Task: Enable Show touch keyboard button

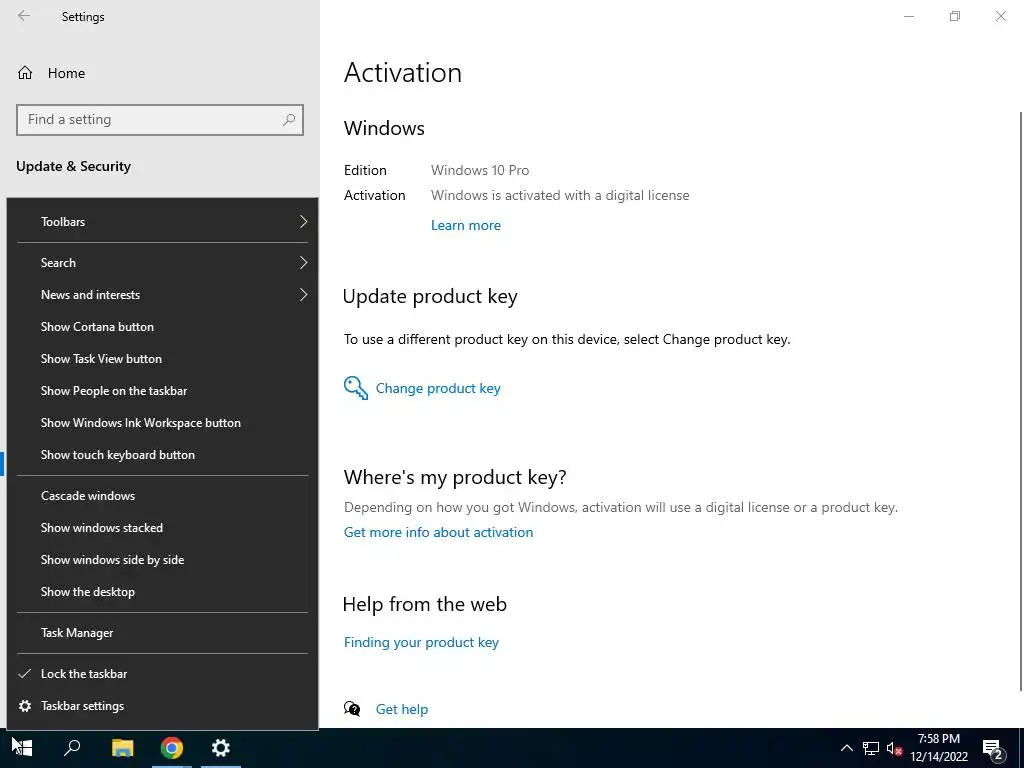Action: [162, 455]
